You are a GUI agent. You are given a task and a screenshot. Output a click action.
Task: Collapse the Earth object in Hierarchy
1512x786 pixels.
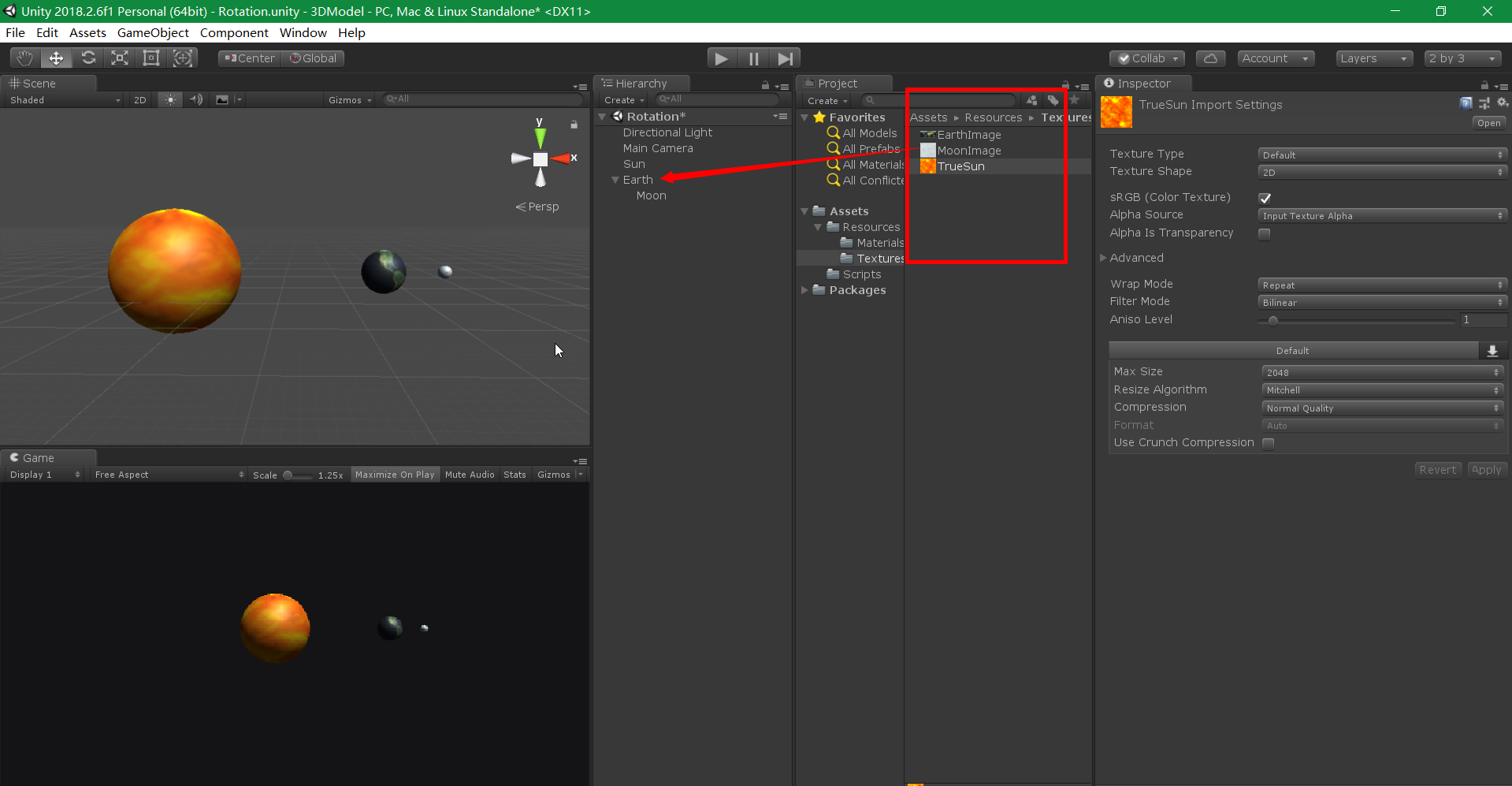click(x=615, y=180)
